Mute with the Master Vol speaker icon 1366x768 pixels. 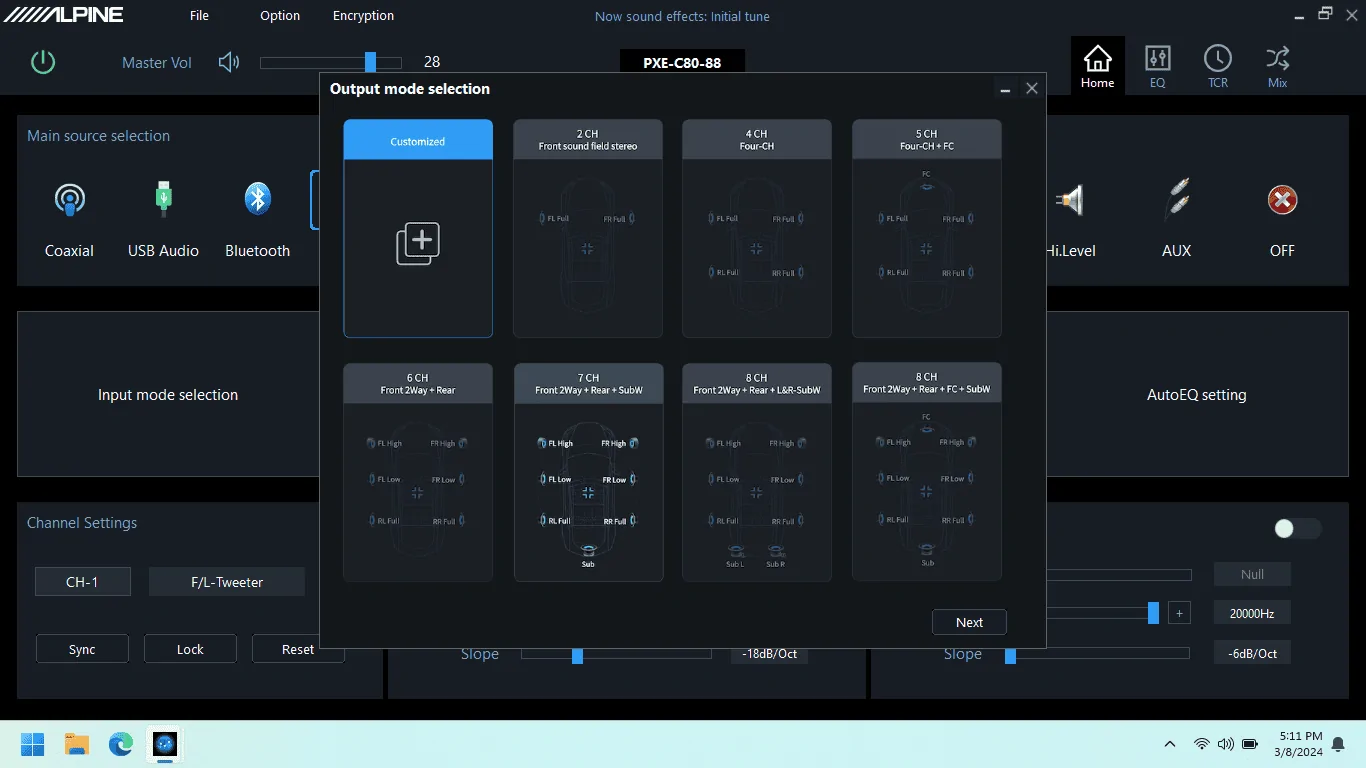pos(229,62)
